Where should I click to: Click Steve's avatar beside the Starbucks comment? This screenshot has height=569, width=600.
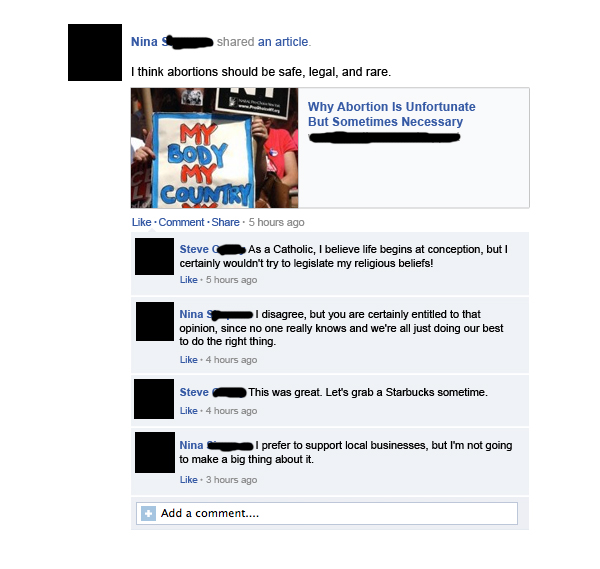click(154, 399)
